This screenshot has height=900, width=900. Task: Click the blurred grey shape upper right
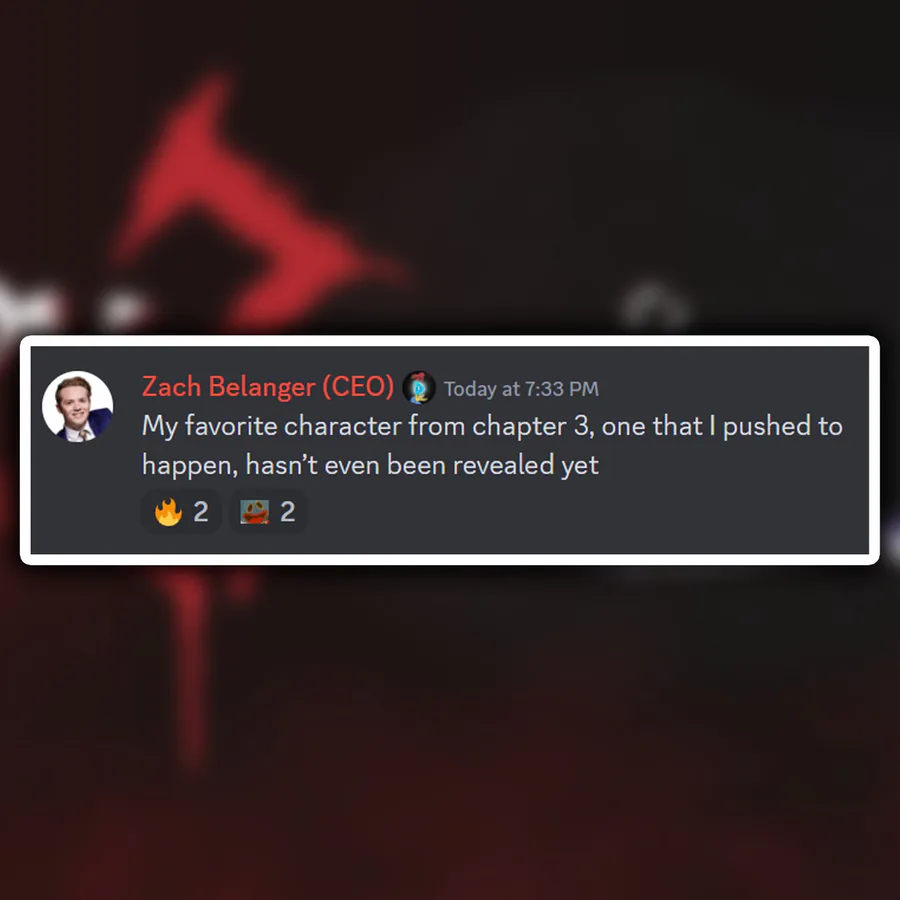(x=654, y=307)
